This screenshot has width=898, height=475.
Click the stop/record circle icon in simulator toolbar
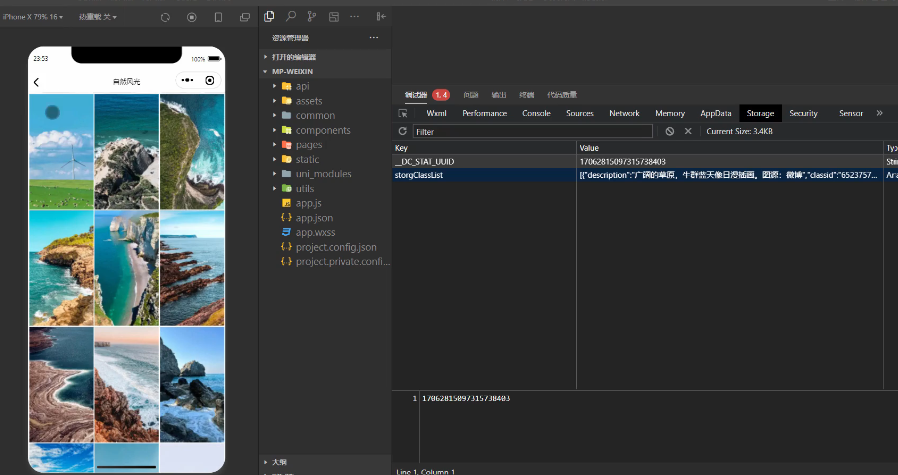[192, 17]
